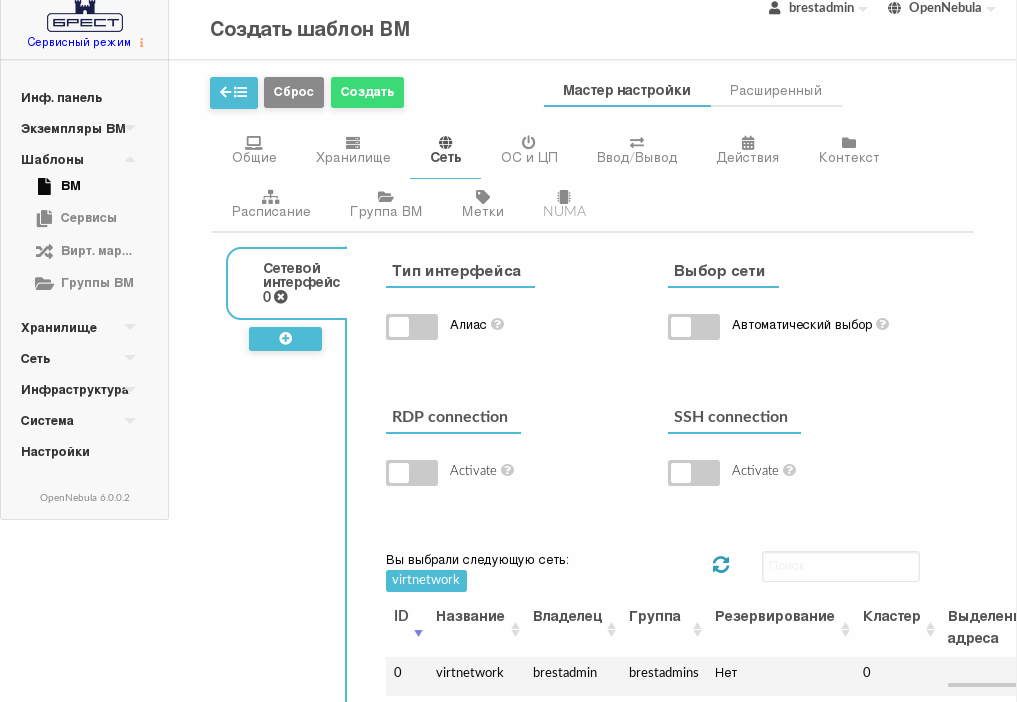Click help icon beside Автоматический выбор

(882, 325)
